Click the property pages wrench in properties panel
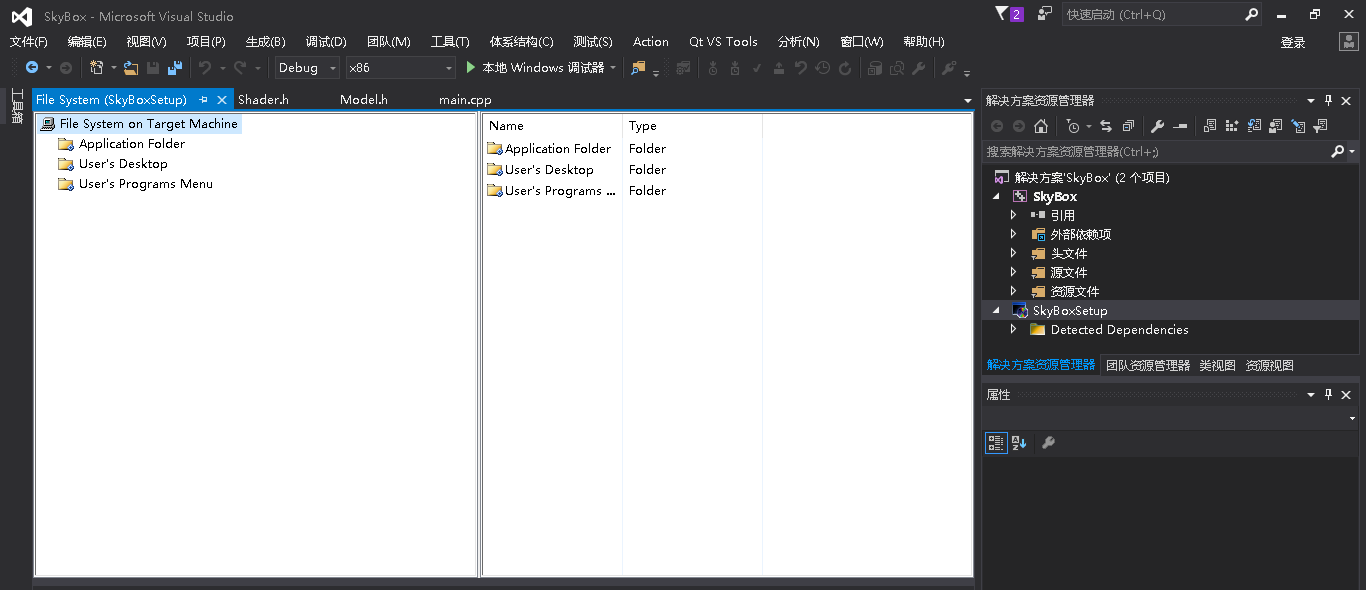Image resolution: width=1366 pixels, height=590 pixels. tap(1048, 443)
